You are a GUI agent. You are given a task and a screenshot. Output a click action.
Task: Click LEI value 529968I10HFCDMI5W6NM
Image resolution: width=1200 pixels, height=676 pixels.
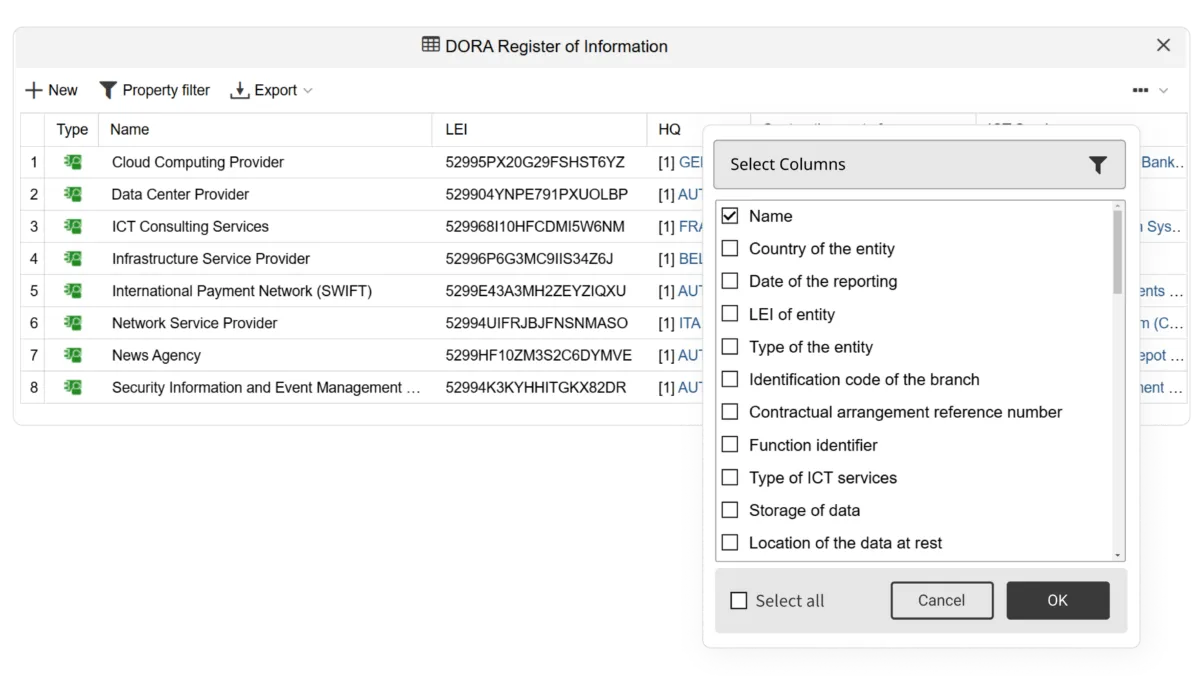535,226
